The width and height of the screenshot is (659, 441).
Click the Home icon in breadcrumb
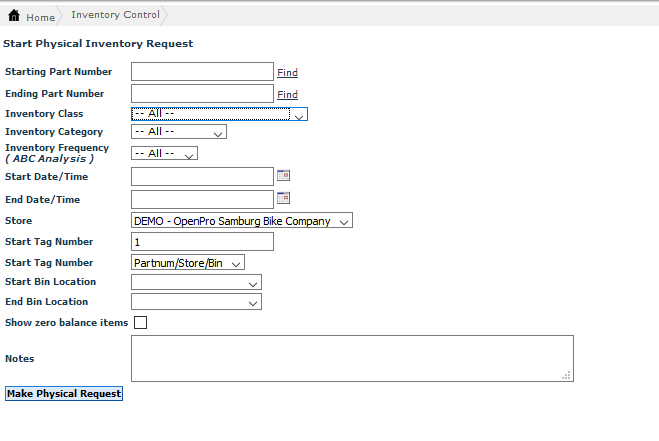14,16
